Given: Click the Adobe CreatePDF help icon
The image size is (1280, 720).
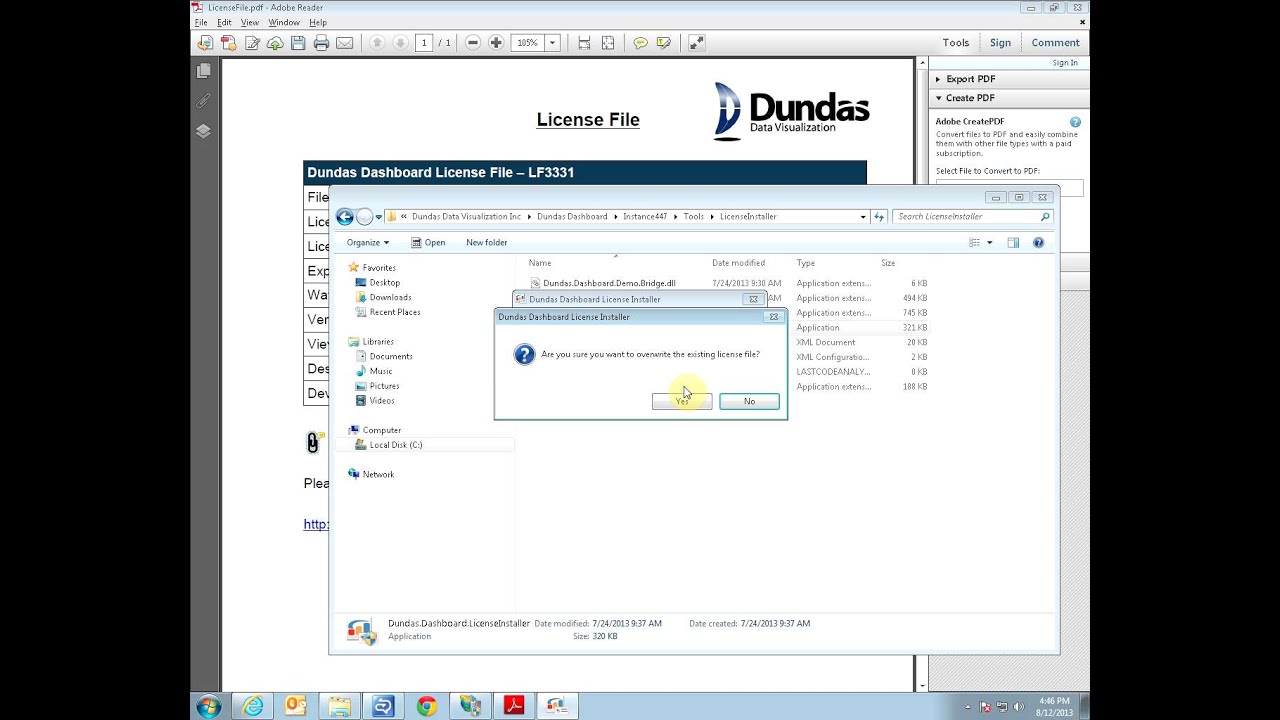Looking at the screenshot, I should click(x=1075, y=122).
